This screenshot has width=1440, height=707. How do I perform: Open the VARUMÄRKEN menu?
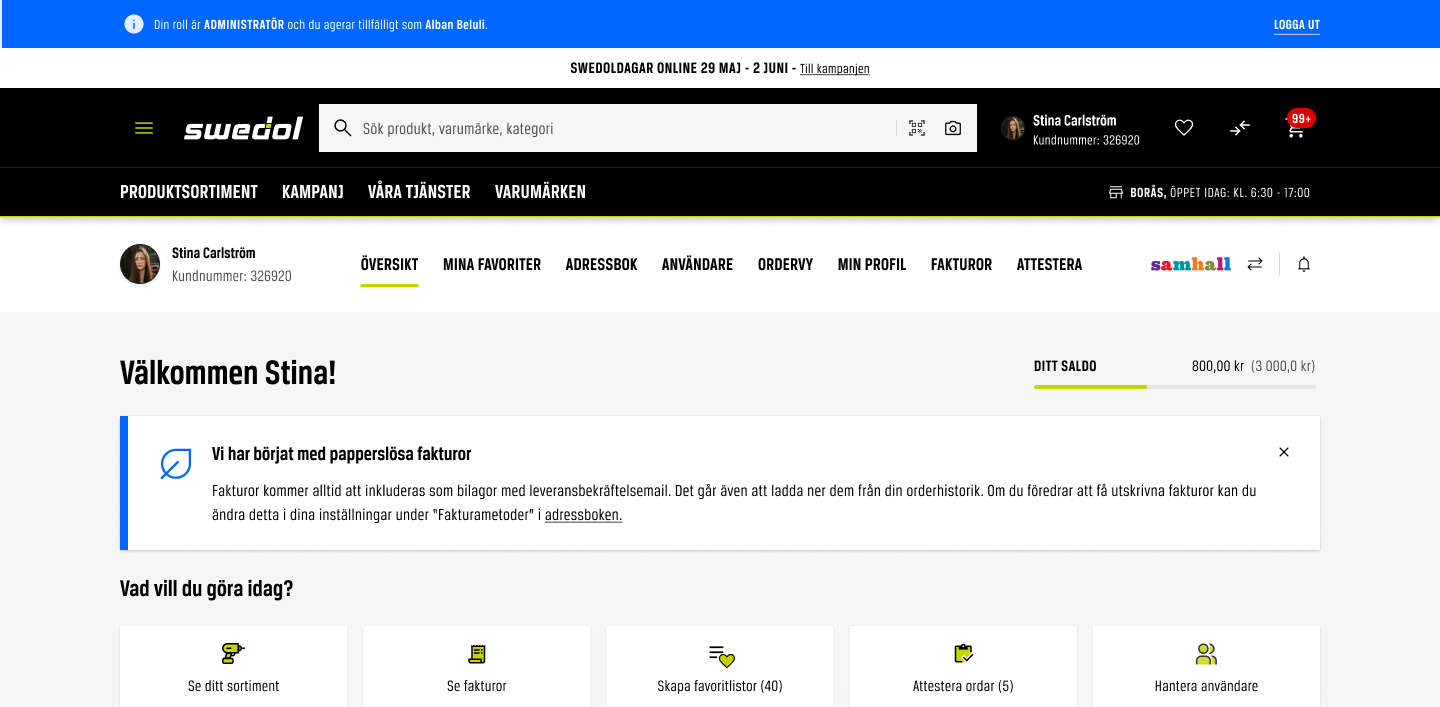click(540, 192)
